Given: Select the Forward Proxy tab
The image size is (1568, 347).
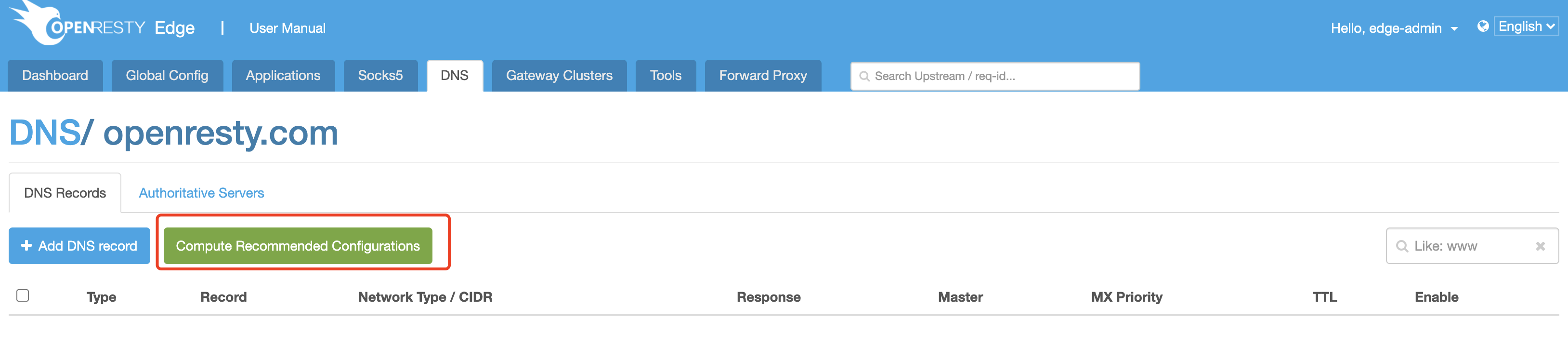Looking at the screenshot, I should pyautogui.click(x=763, y=76).
